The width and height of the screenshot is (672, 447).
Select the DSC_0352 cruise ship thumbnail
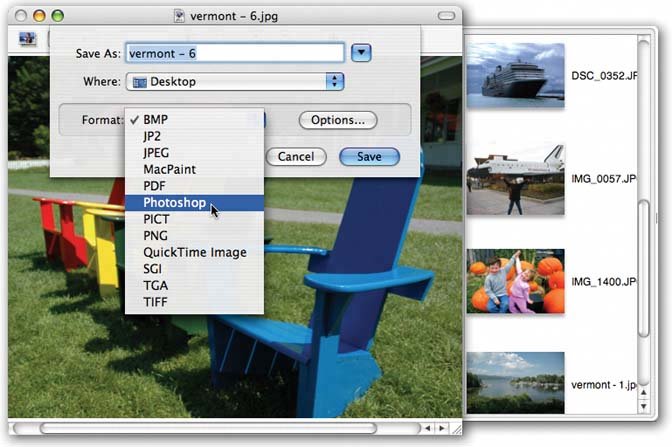coord(514,75)
